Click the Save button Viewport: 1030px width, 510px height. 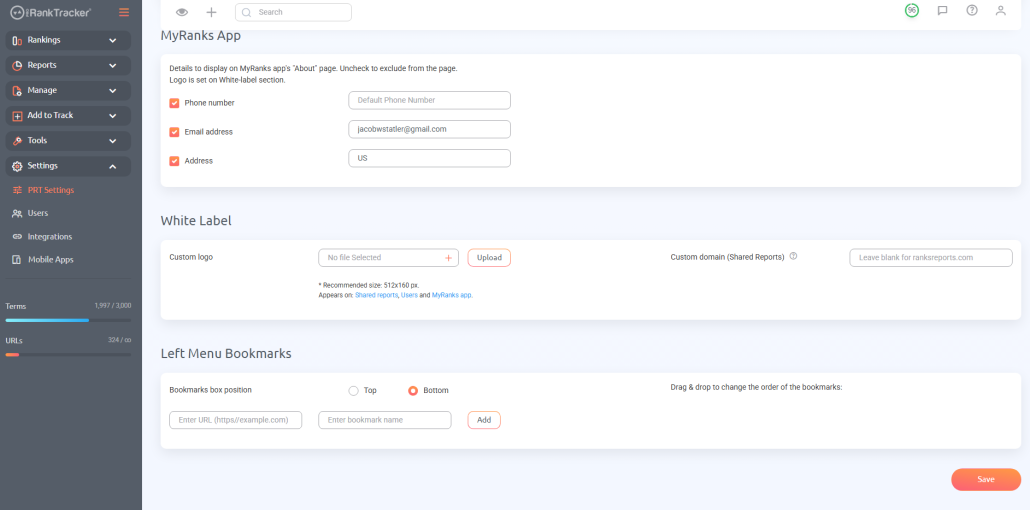(x=986, y=480)
